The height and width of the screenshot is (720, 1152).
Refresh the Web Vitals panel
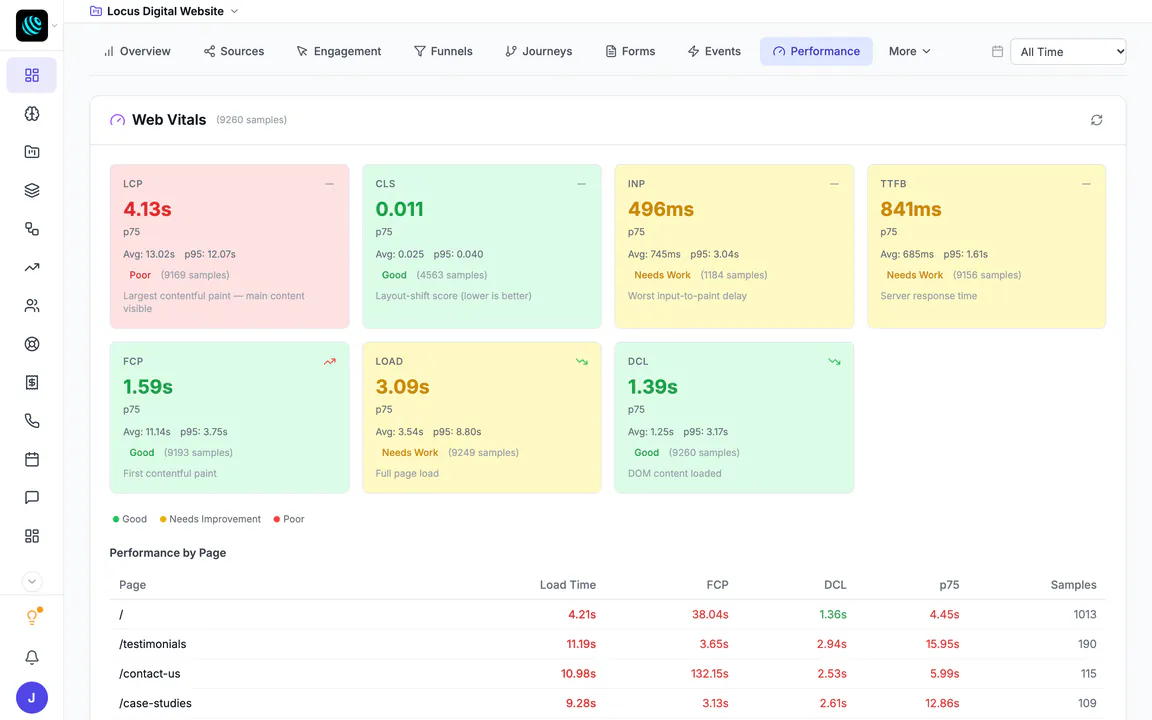(x=1096, y=120)
